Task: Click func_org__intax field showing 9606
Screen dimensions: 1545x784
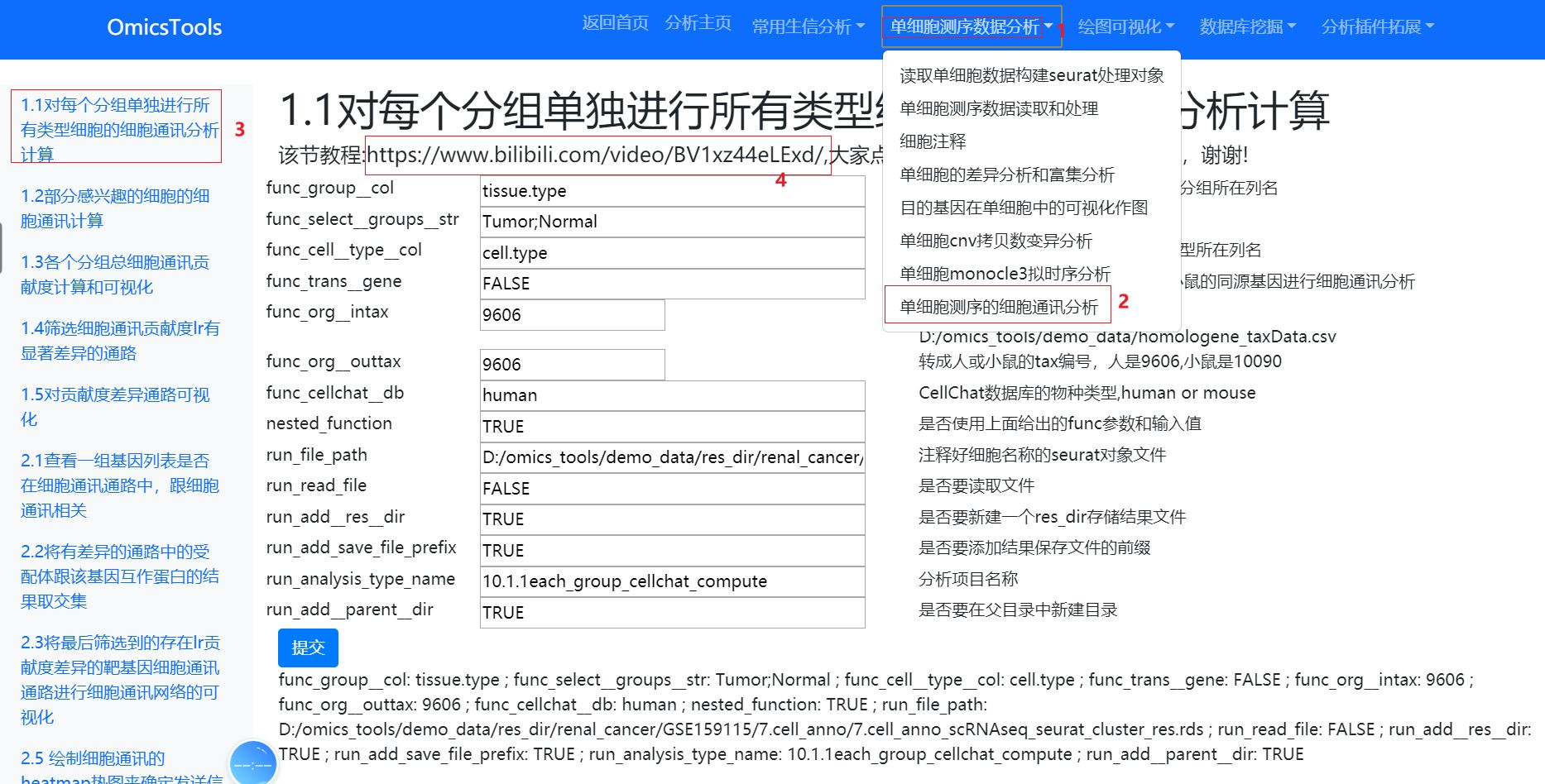Action: (572, 315)
